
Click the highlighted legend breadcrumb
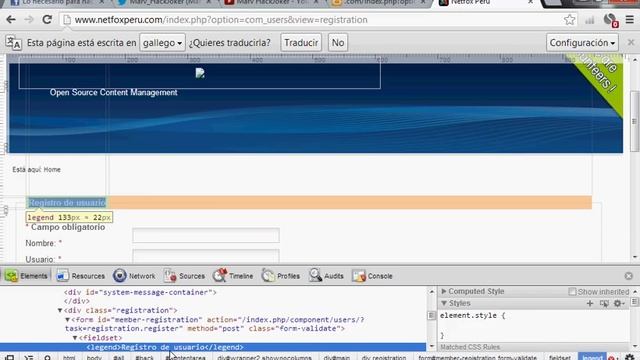click(592, 357)
